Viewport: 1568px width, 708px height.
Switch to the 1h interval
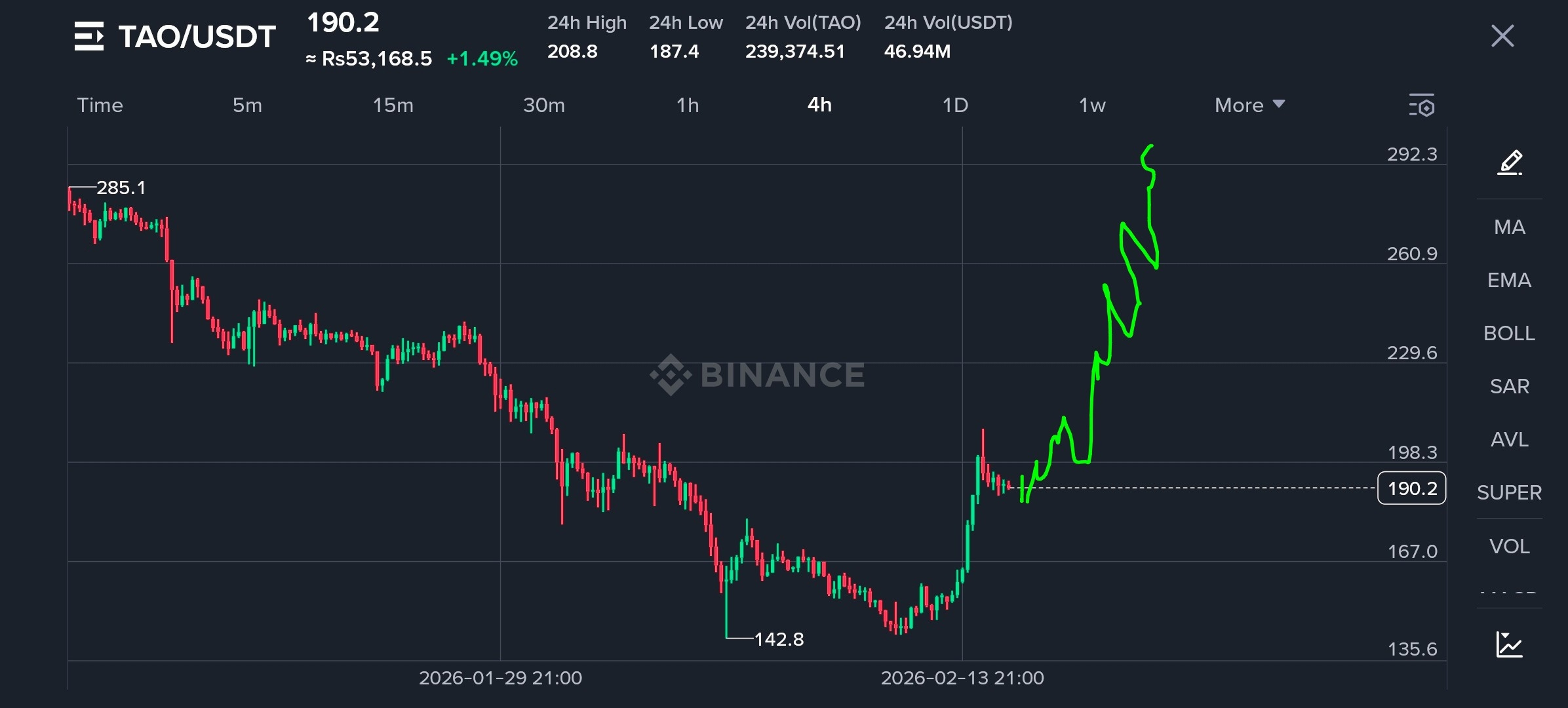tap(688, 105)
